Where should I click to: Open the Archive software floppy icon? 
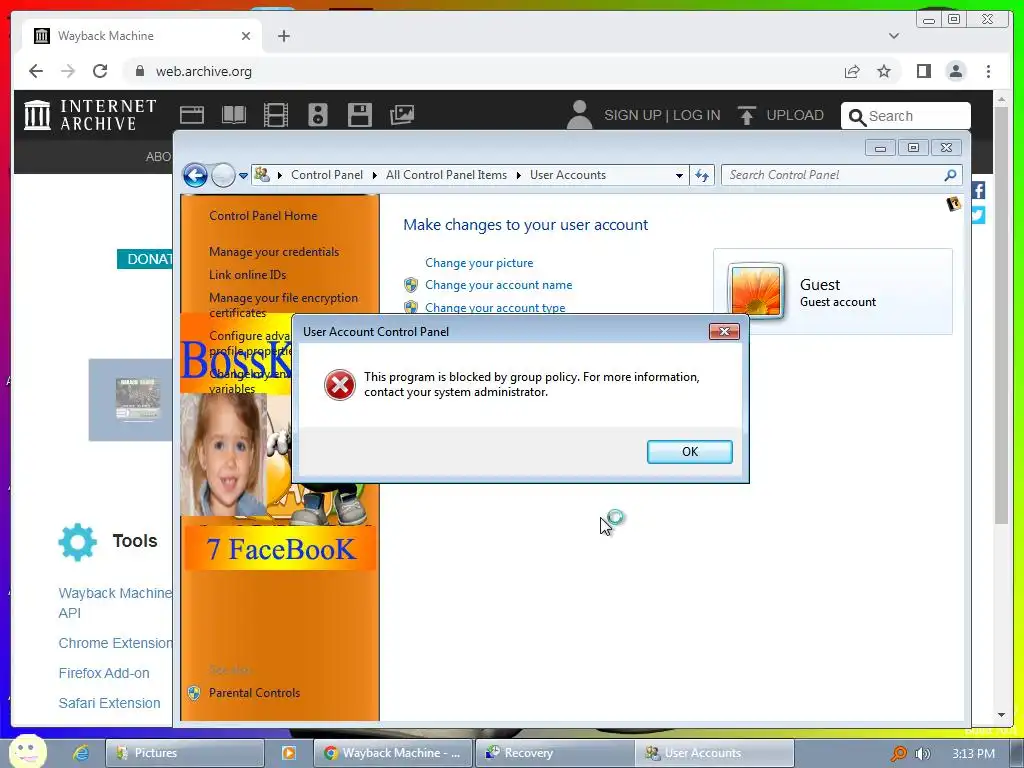(x=360, y=115)
